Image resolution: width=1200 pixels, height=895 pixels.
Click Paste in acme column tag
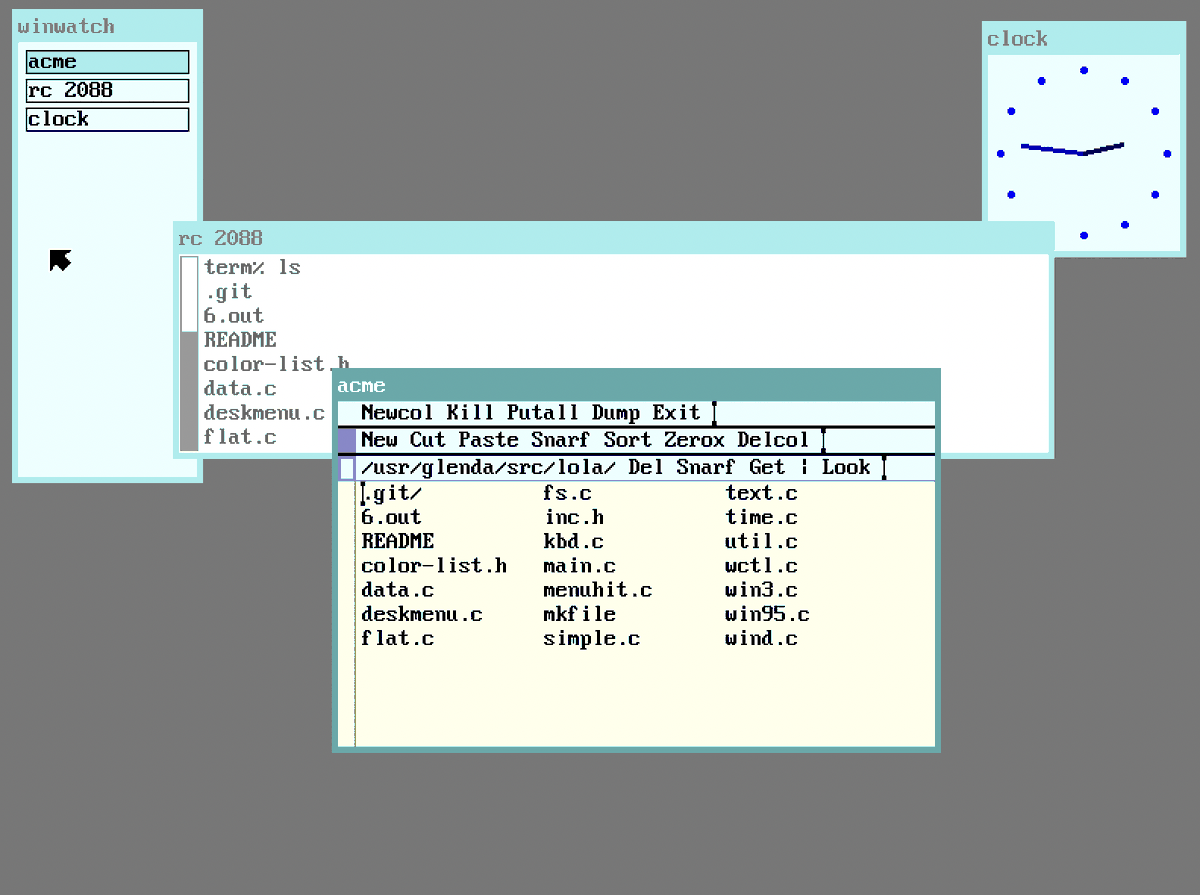coord(488,440)
